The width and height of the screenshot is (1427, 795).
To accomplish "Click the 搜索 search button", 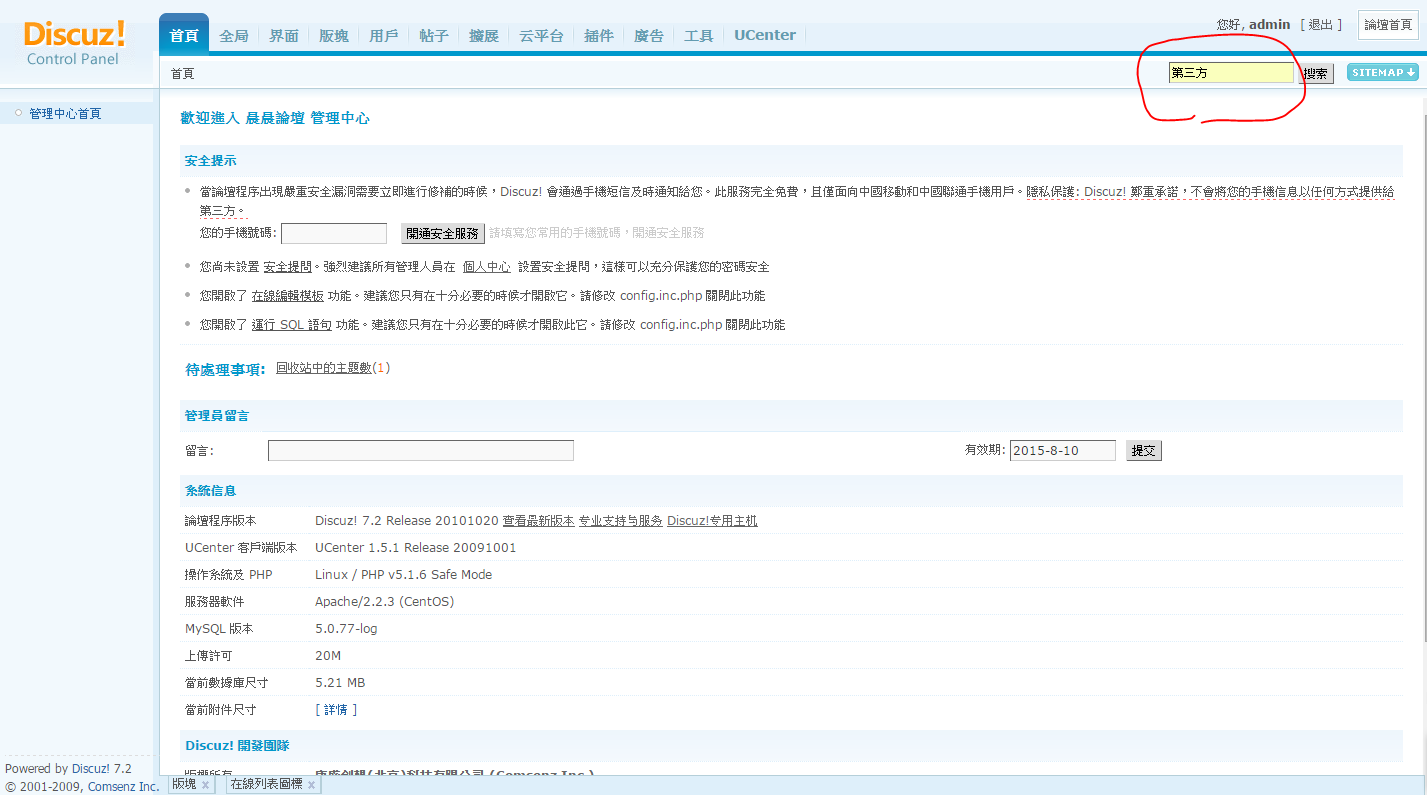I will pos(1316,73).
